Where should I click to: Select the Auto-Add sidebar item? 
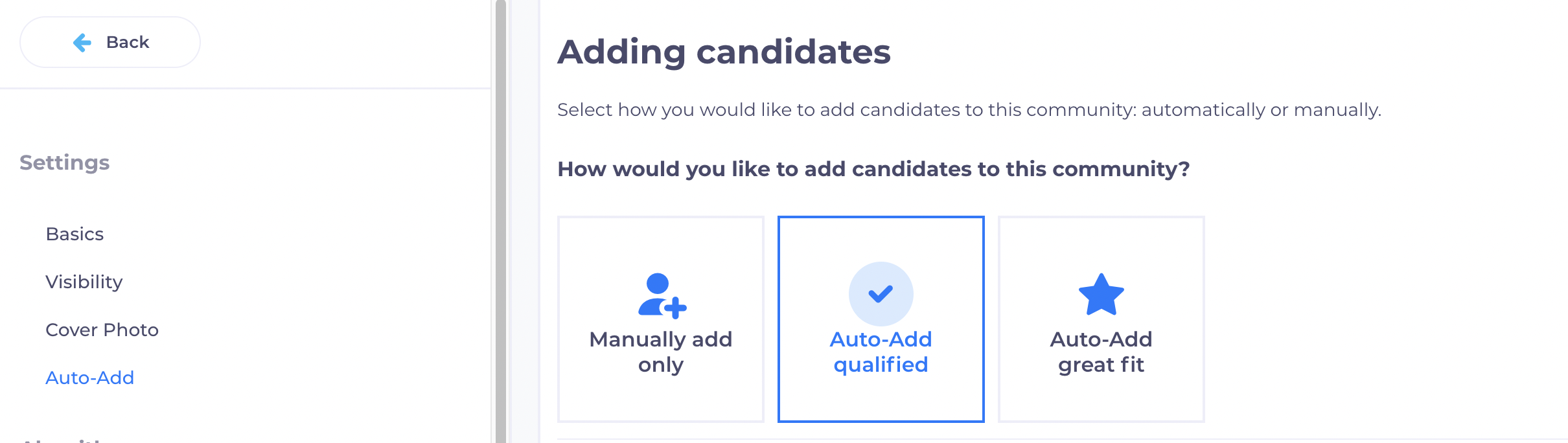pos(89,378)
